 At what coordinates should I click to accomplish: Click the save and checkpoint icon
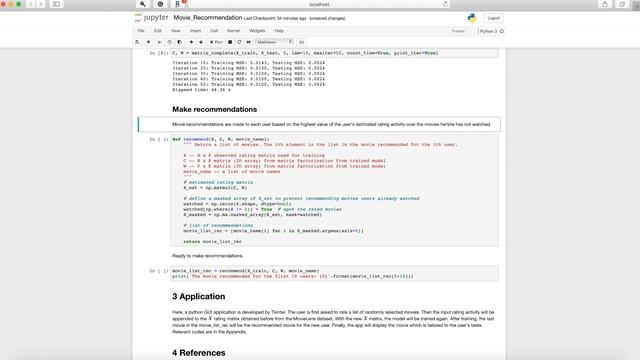point(137,42)
